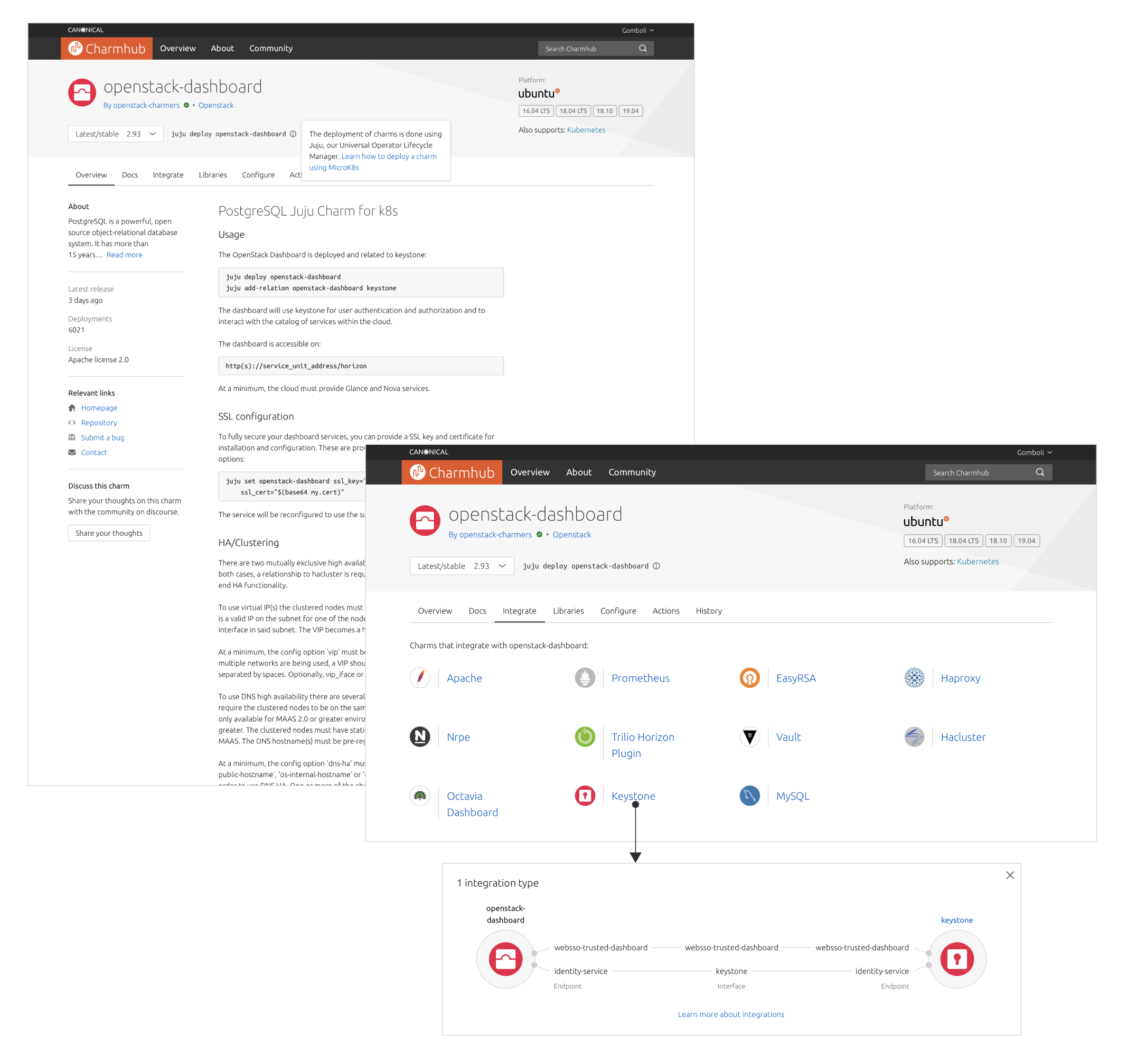This screenshot has height=1064, width=1127.
Task: Click the Vault charm name link
Action: [x=788, y=737]
